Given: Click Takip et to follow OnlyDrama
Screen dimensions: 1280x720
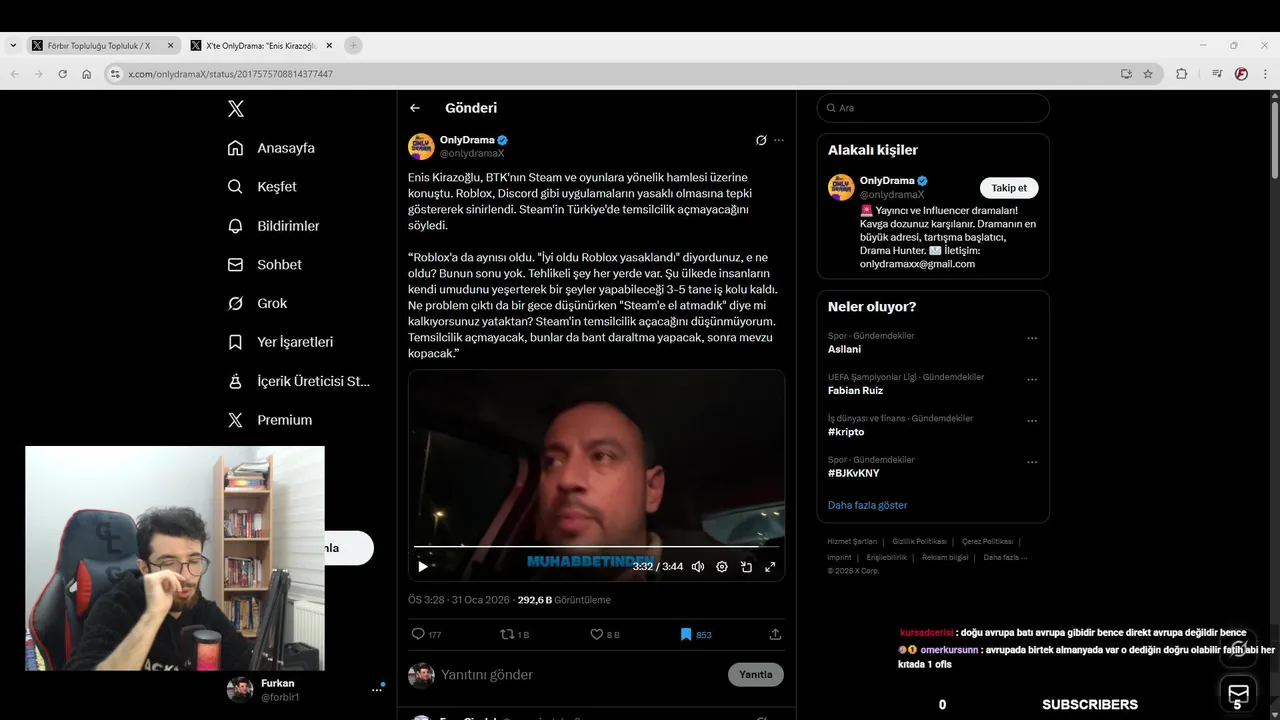Looking at the screenshot, I should [1009, 188].
